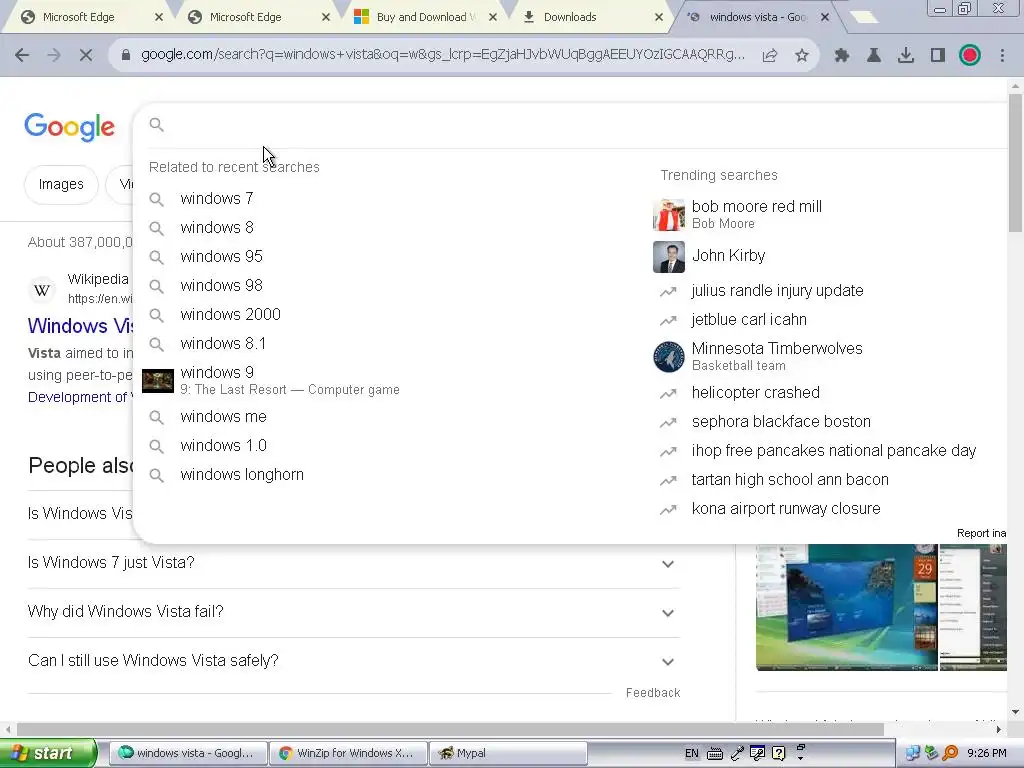The width and height of the screenshot is (1024, 768).
Task: Click the Feedback link
Action: (x=653, y=693)
